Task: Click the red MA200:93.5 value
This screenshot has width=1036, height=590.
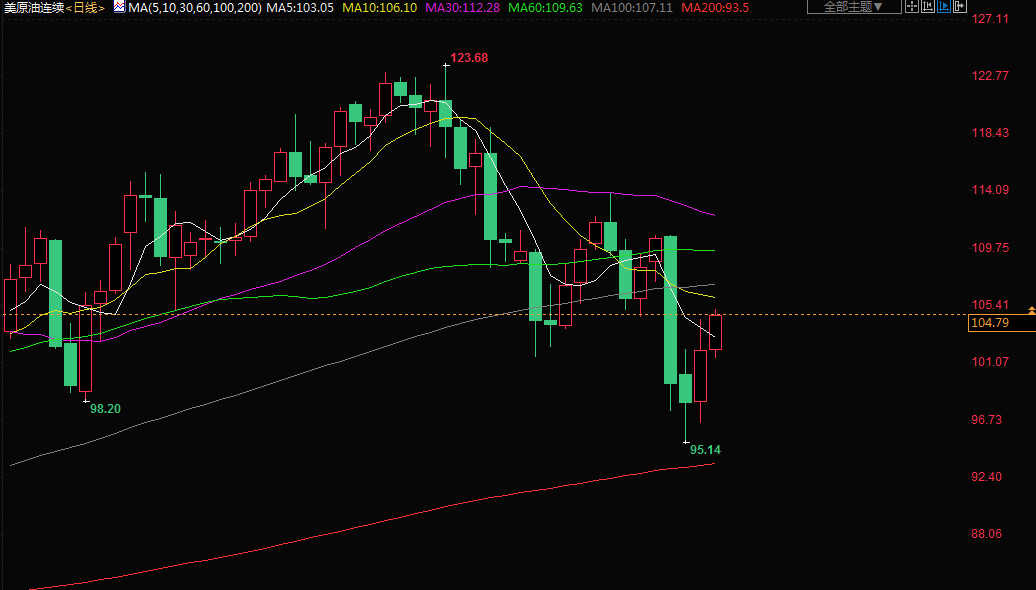Action: pos(715,8)
